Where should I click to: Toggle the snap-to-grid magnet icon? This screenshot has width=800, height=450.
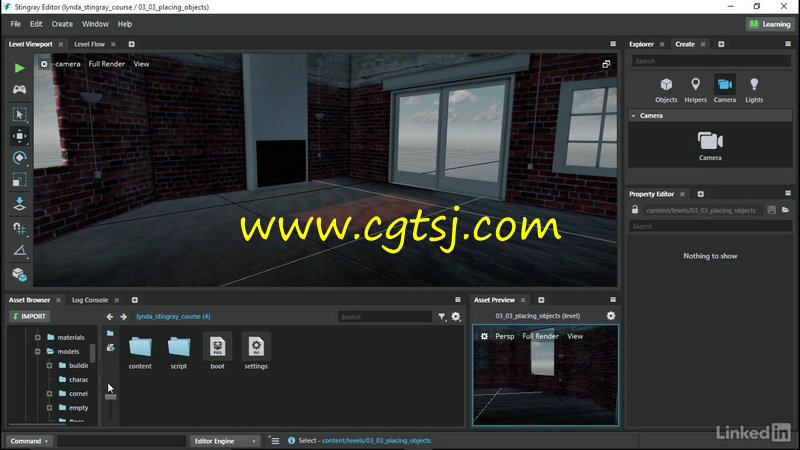(x=19, y=228)
